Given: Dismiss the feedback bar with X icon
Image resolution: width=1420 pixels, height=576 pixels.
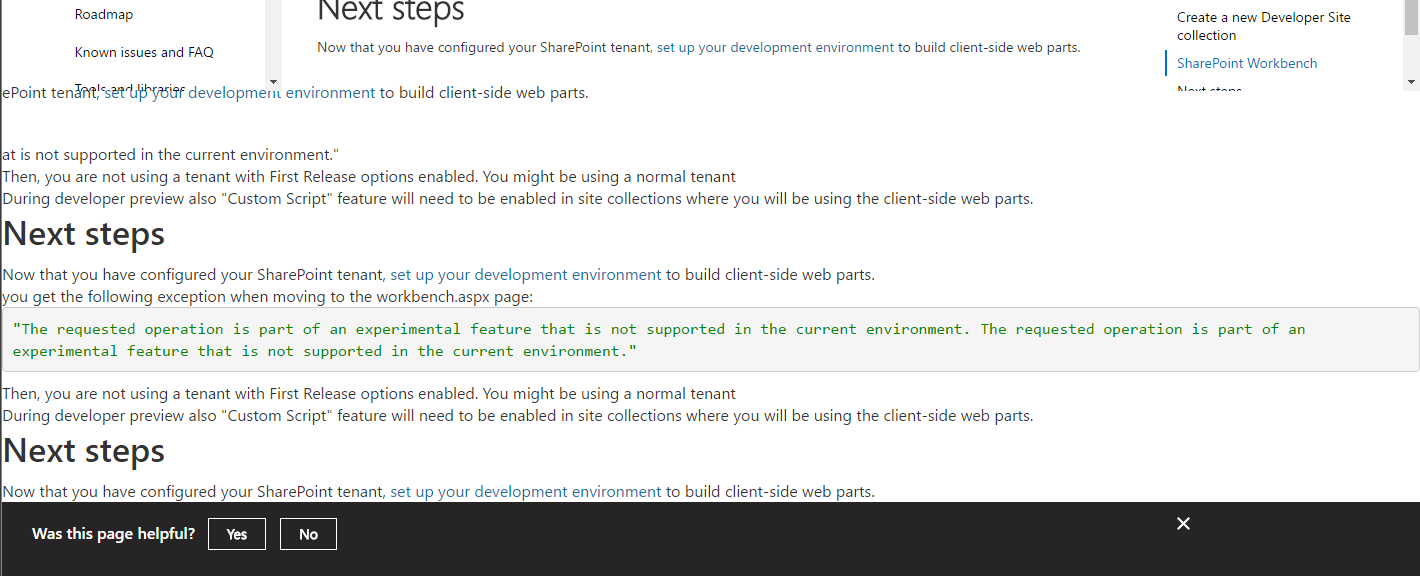Looking at the screenshot, I should click(1183, 524).
